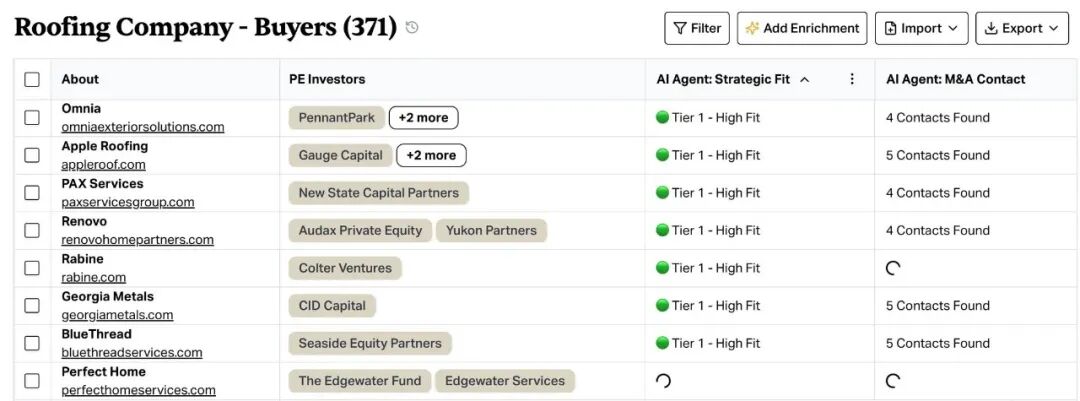Open the appleroof.com link
The height and width of the screenshot is (401, 1080).
103,165
